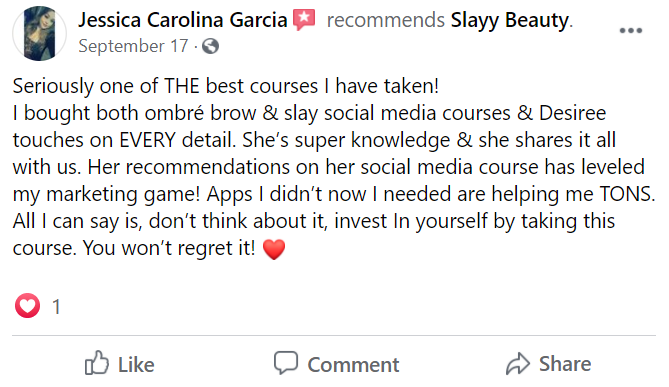Click the recommendation star badge icon
The width and height of the screenshot is (669, 387).
click(x=304, y=20)
